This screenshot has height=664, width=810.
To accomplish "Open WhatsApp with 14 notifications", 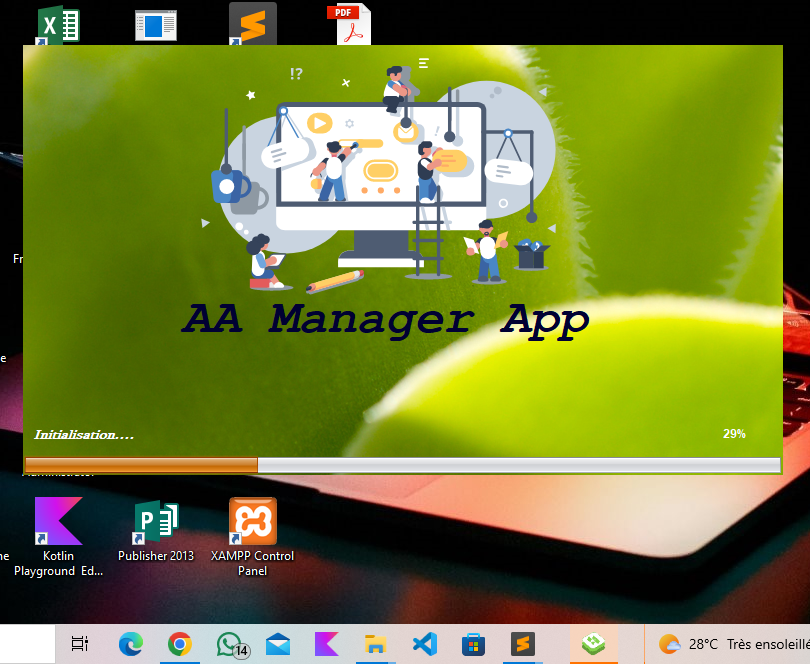I will coord(230,644).
